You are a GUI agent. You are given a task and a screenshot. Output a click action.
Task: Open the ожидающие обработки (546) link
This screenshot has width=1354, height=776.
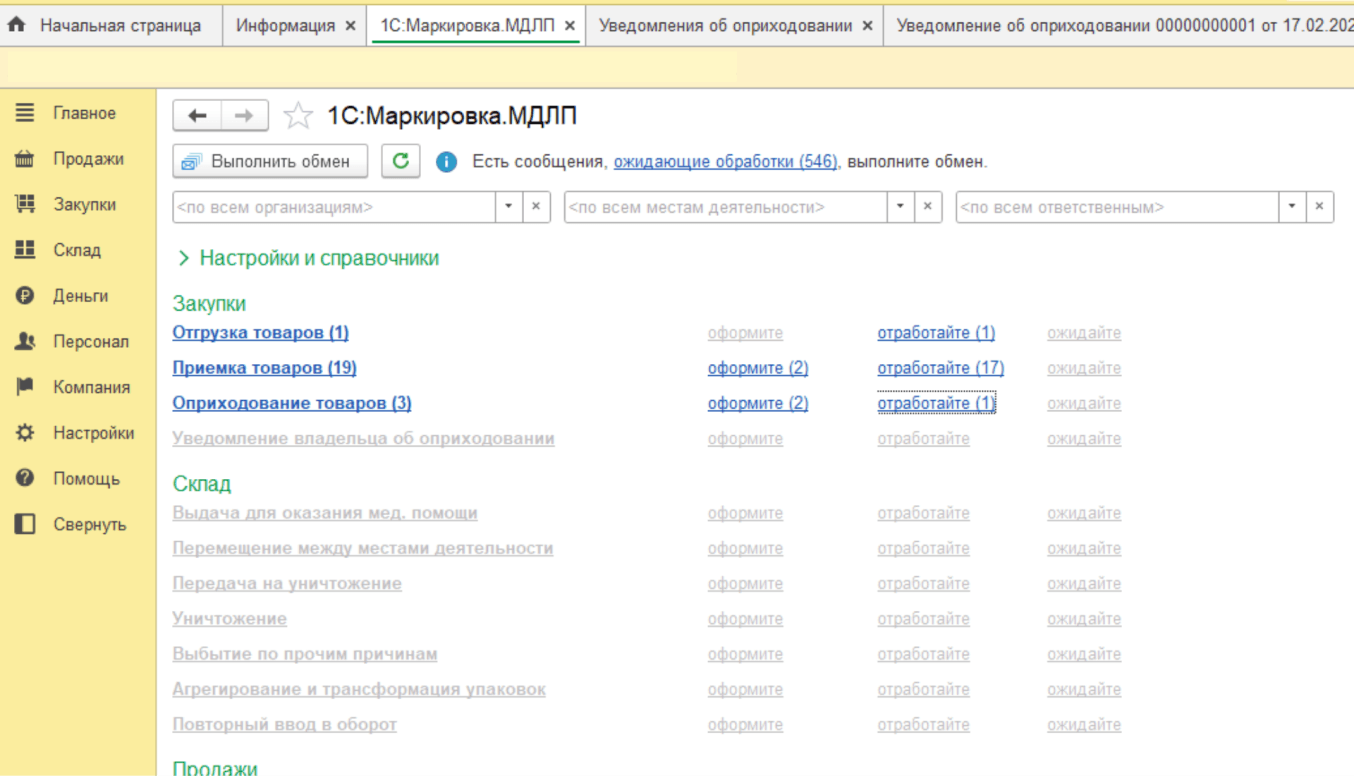tap(725, 161)
